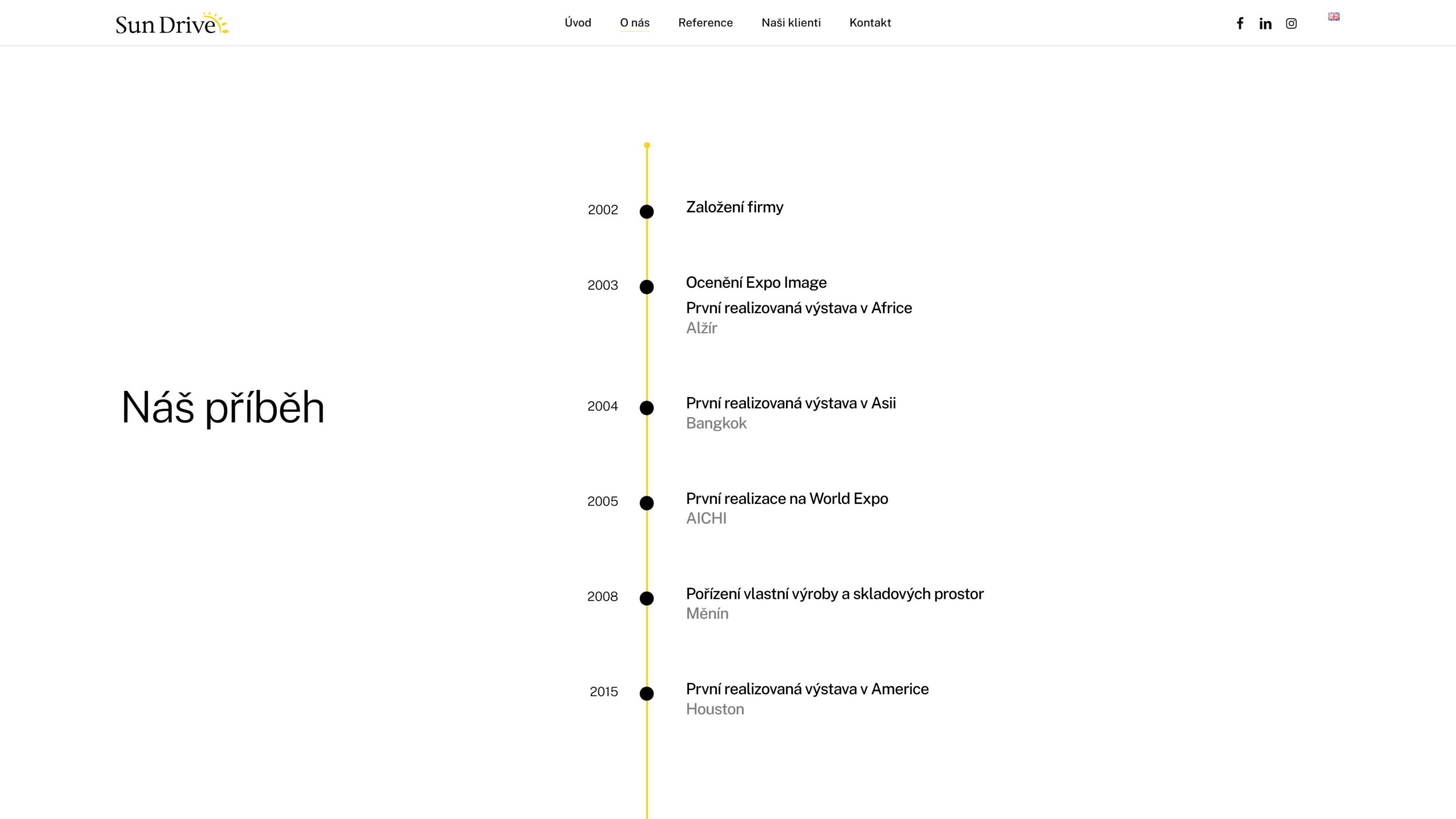Select the O nás menu item

click(x=635, y=23)
